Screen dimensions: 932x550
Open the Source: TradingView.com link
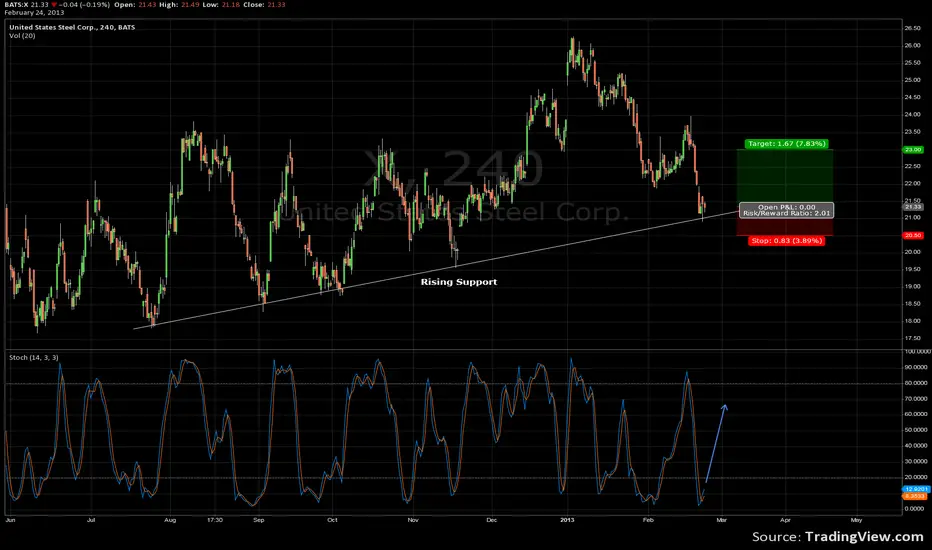tap(837, 537)
